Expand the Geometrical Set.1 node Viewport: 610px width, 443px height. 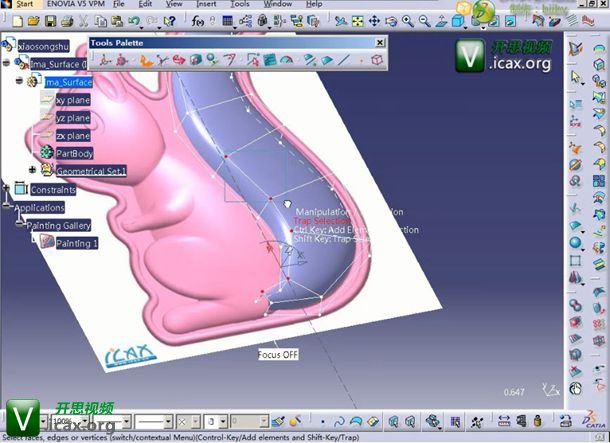(32, 171)
